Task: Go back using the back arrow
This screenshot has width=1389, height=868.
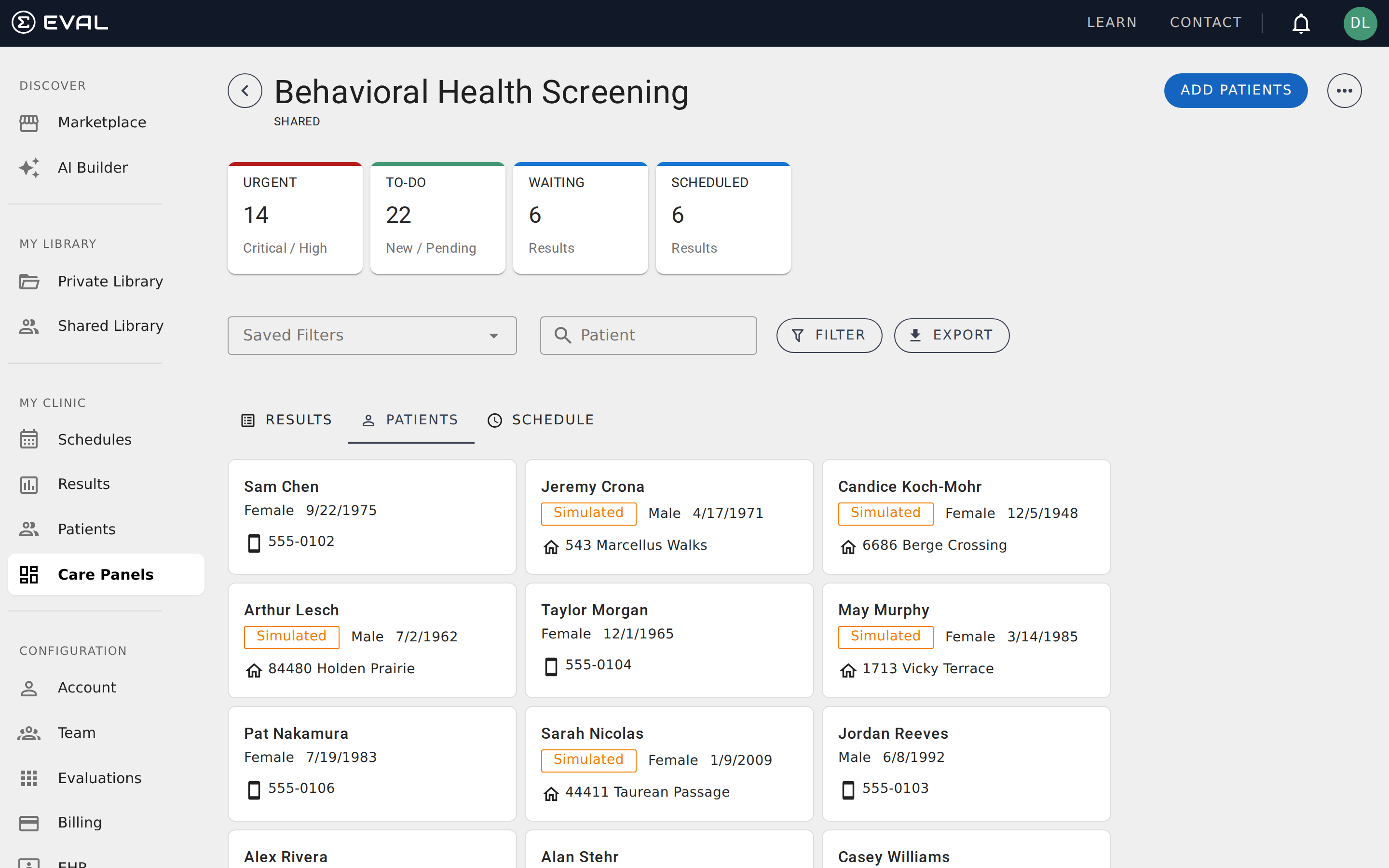Action: 245,90
